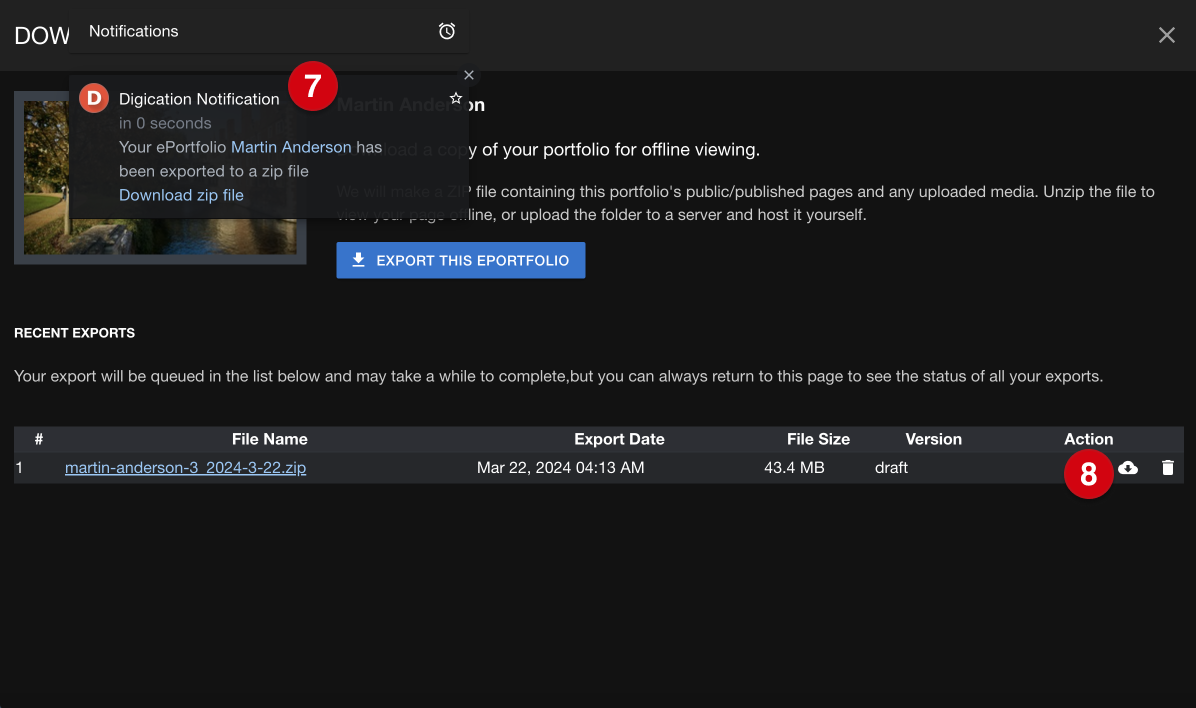The height and width of the screenshot is (708, 1196).
Task: Click the 'Digication Notification' title text
Action: [199, 99]
